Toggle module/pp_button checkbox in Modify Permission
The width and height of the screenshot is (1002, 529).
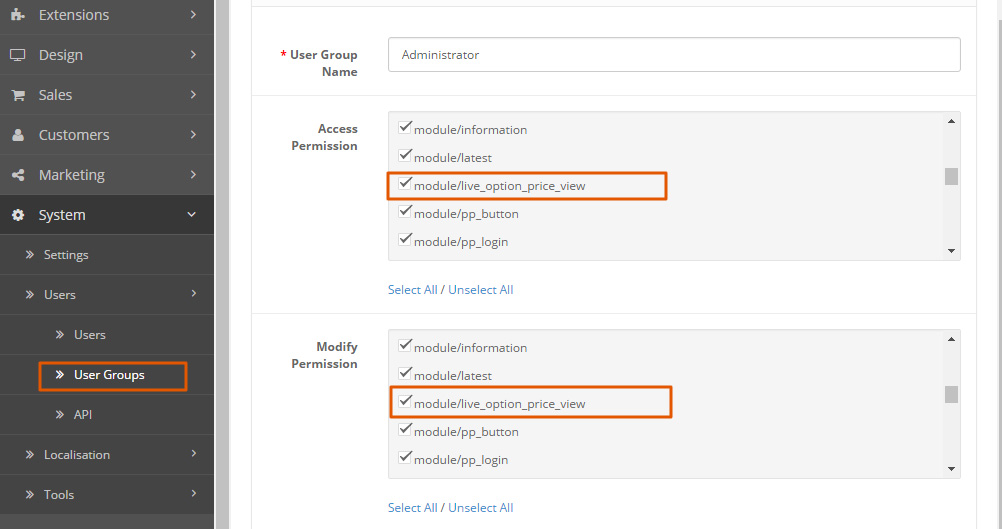point(405,430)
